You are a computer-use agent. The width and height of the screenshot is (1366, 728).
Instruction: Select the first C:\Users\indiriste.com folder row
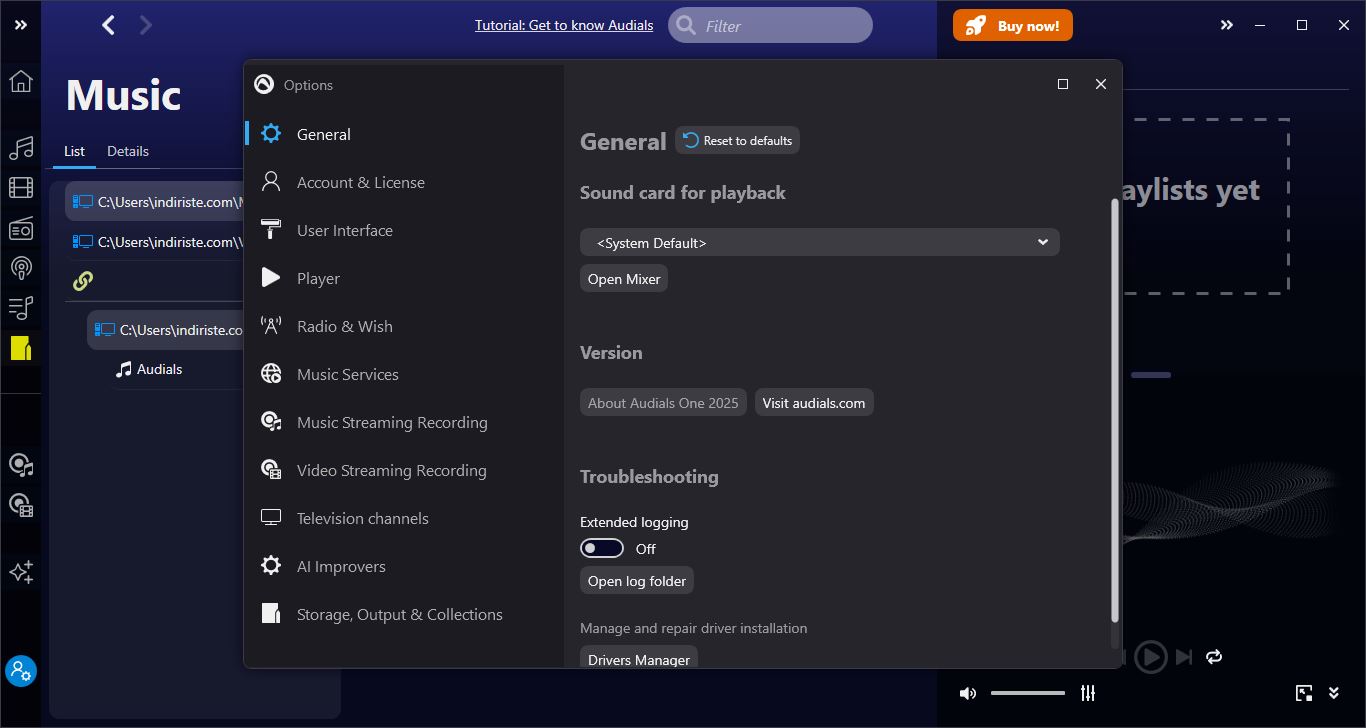155,202
